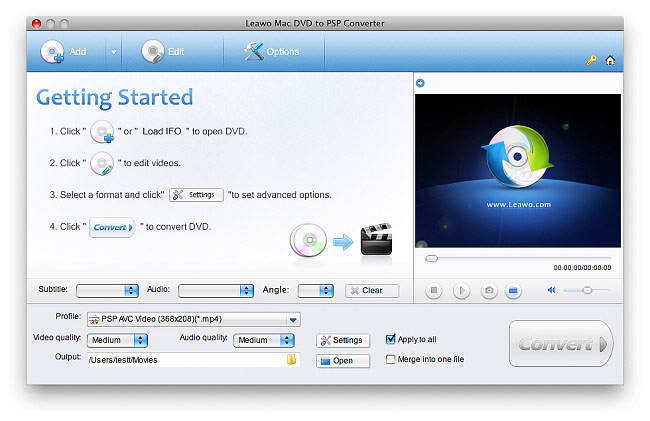Image resolution: width=650 pixels, height=421 pixels.
Task: Click the Getting Started heading
Action: 114,98
